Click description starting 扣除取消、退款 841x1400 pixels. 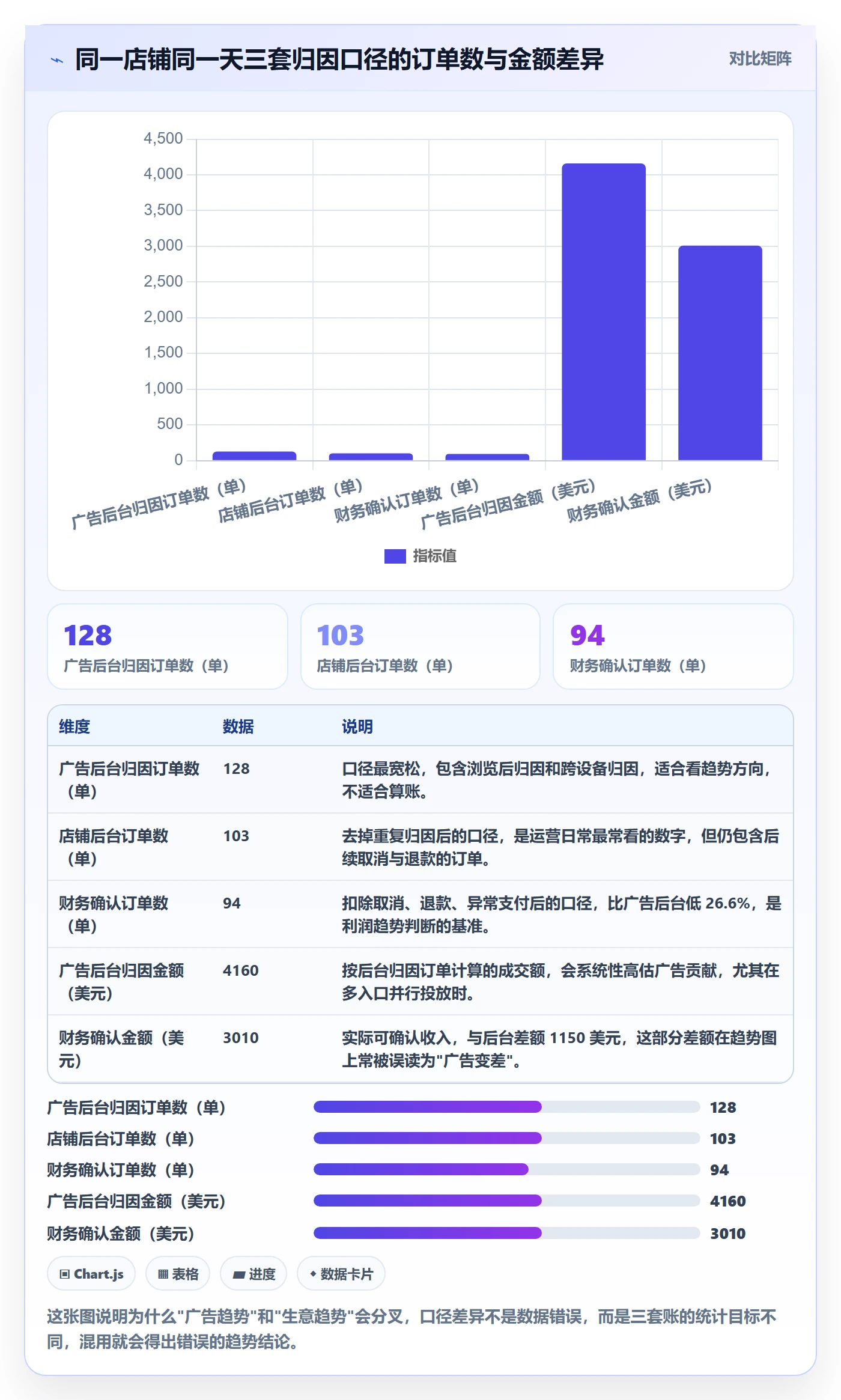(562, 915)
